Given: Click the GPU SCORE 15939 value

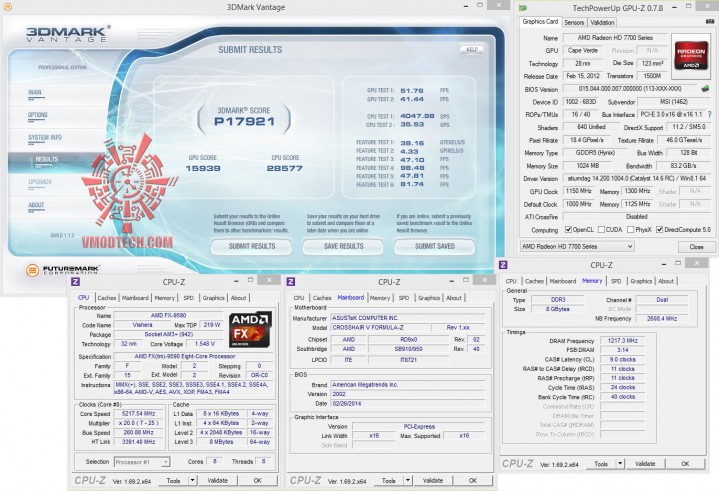Looking at the screenshot, I should (203, 168).
